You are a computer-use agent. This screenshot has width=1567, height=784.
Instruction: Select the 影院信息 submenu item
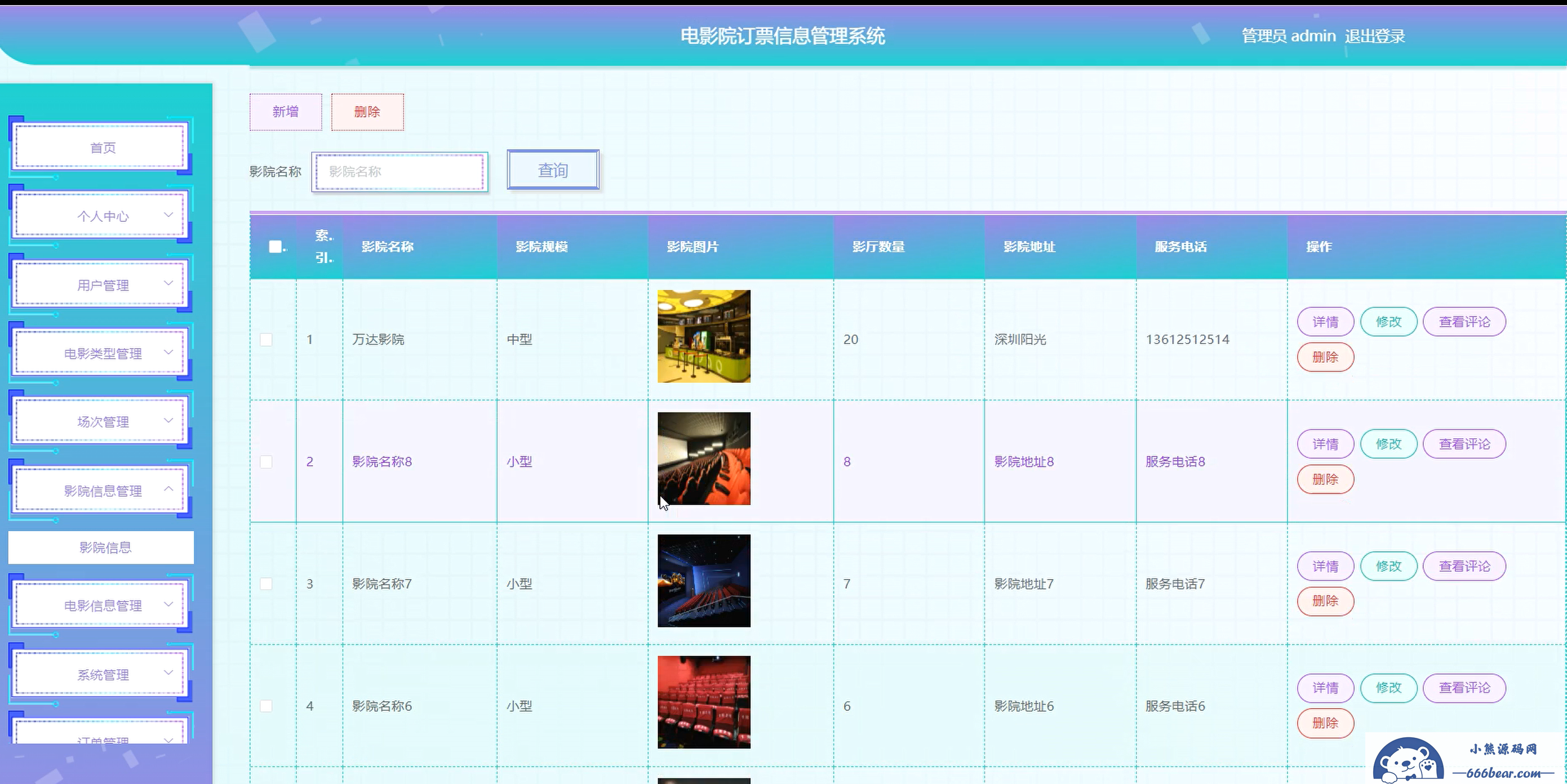pyautogui.click(x=101, y=547)
